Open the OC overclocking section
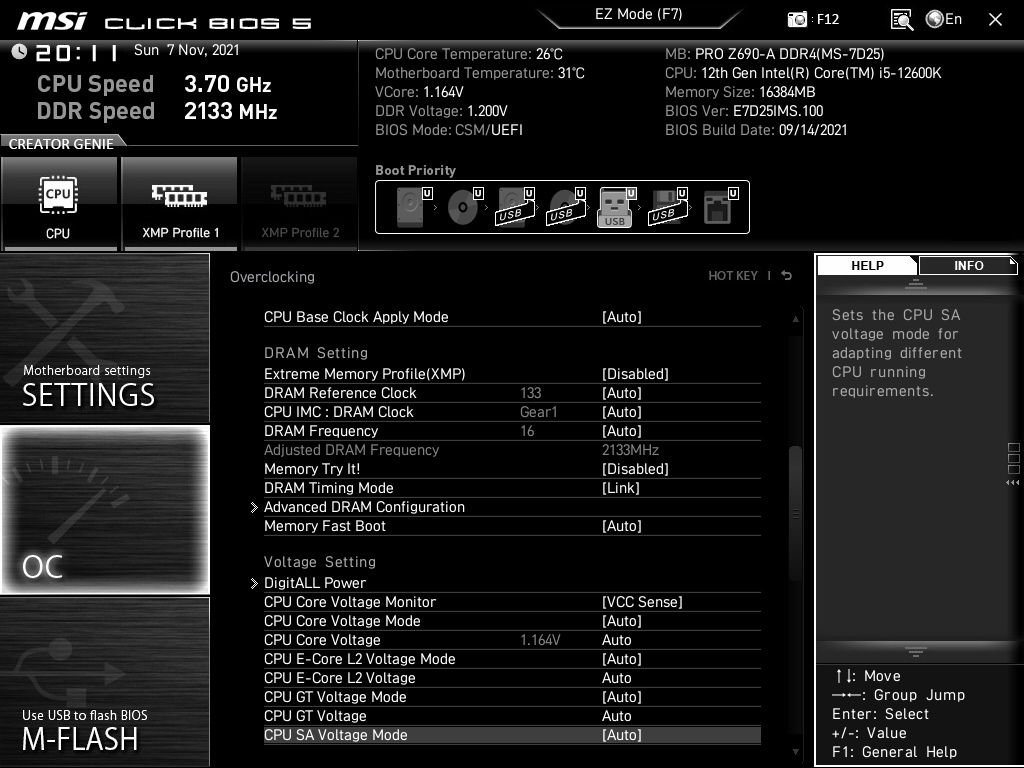Viewport: 1024px width, 768px height. click(105, 510)
